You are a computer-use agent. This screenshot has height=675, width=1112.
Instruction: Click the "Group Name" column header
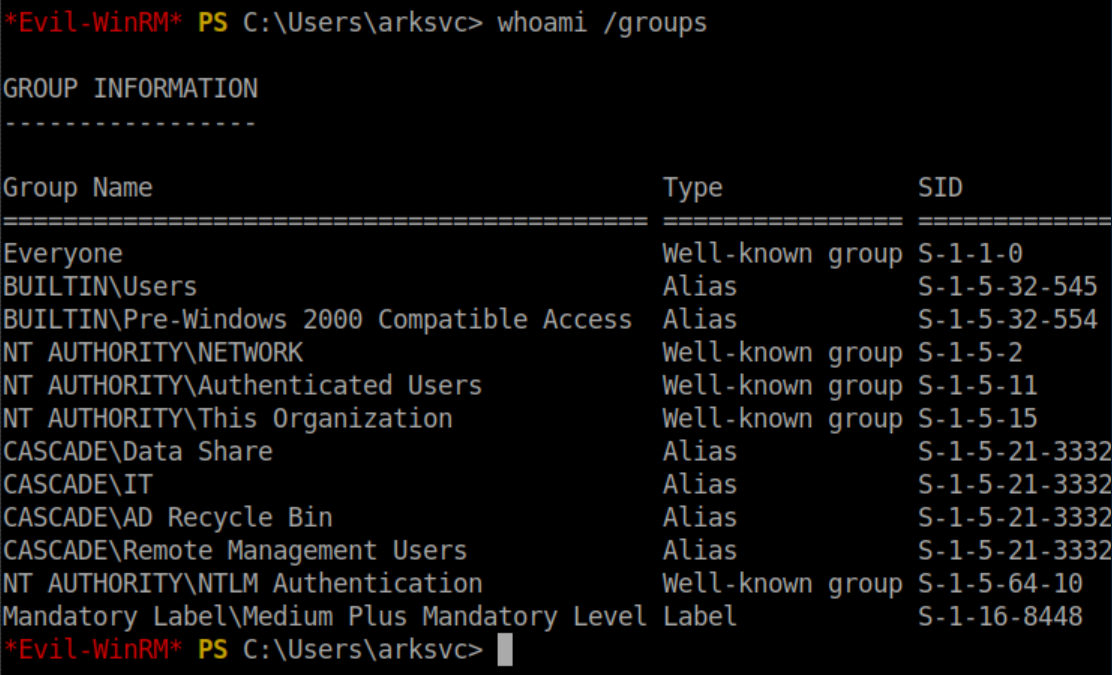[78, 188]
